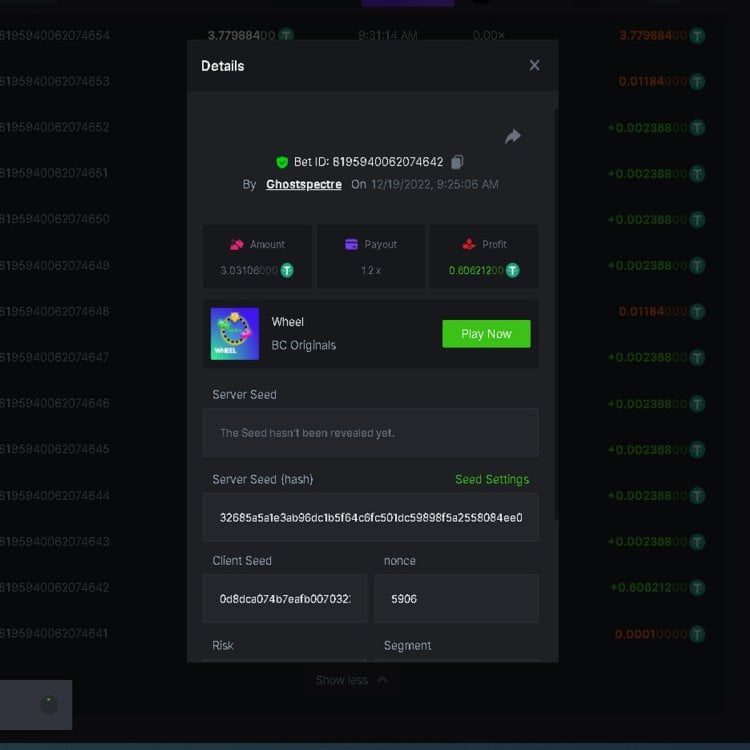This screenshot has width=750, height=750.
Task: Click the Amount coin stack icon
Action: coord(237,245)
